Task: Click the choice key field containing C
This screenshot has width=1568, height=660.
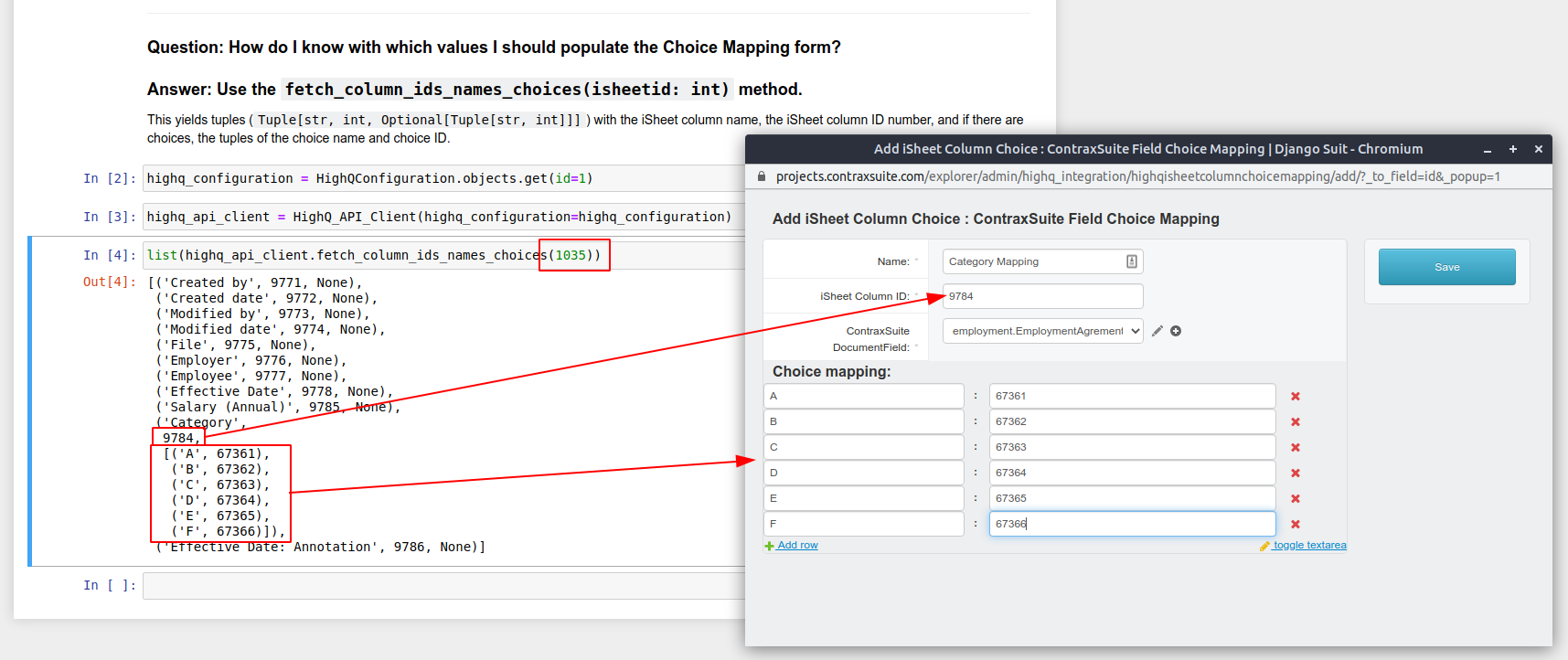Action: point(864,447)
